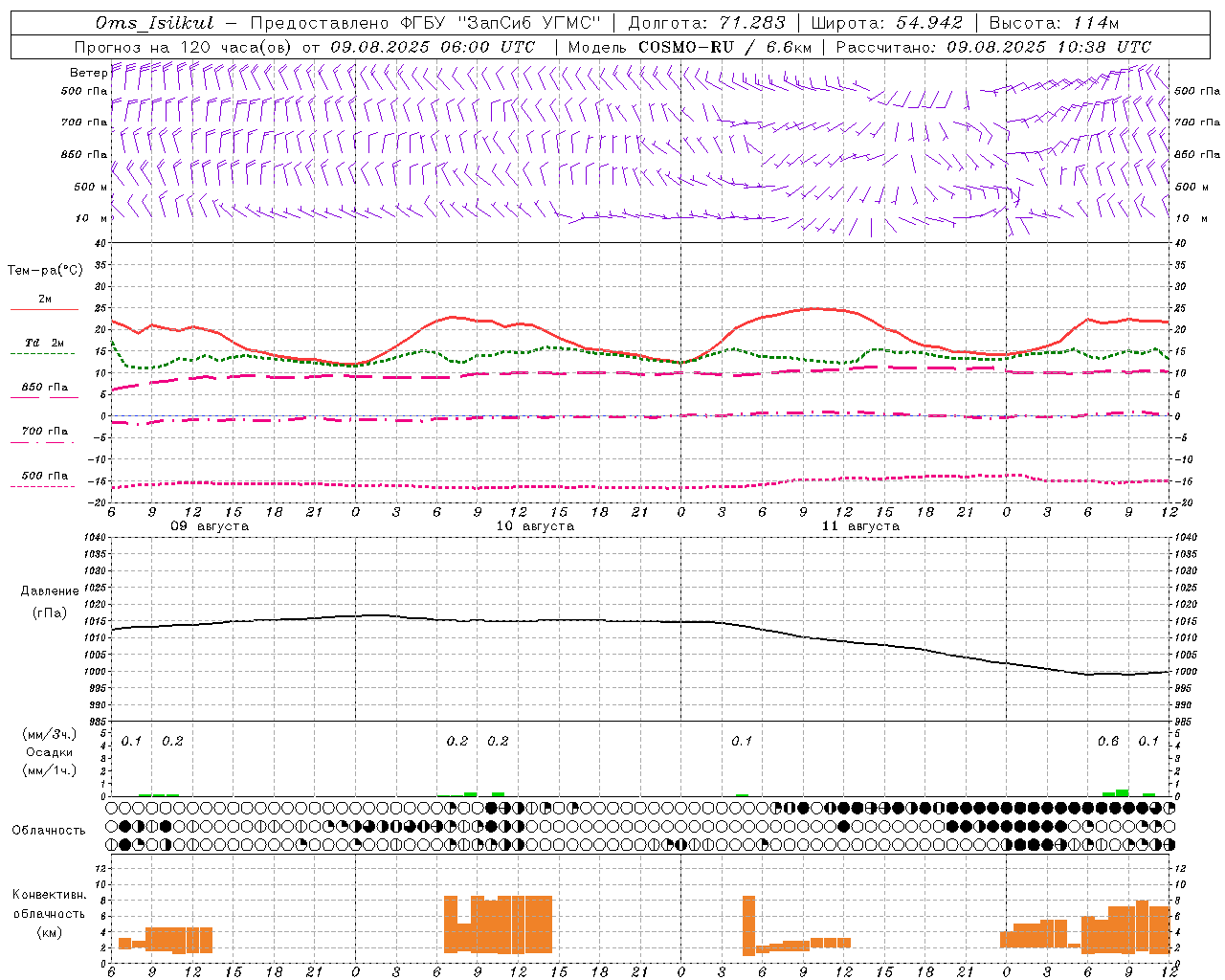Click the Долгота: 71.283 value
The height and width of the screenshot is (980, 1225).
click(x=706, y=23)
